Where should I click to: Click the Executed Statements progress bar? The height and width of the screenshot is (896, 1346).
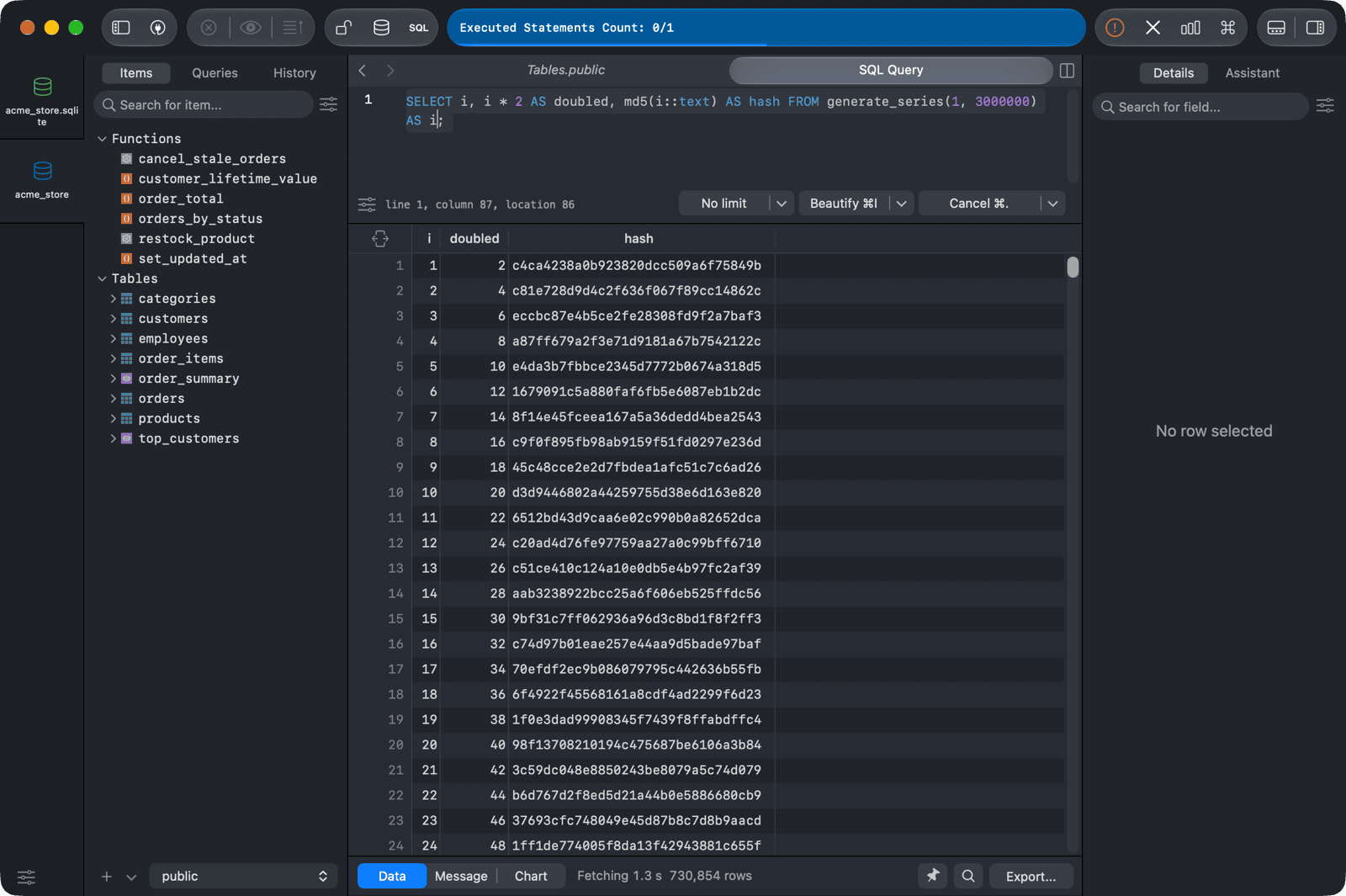tap(766, 28)
